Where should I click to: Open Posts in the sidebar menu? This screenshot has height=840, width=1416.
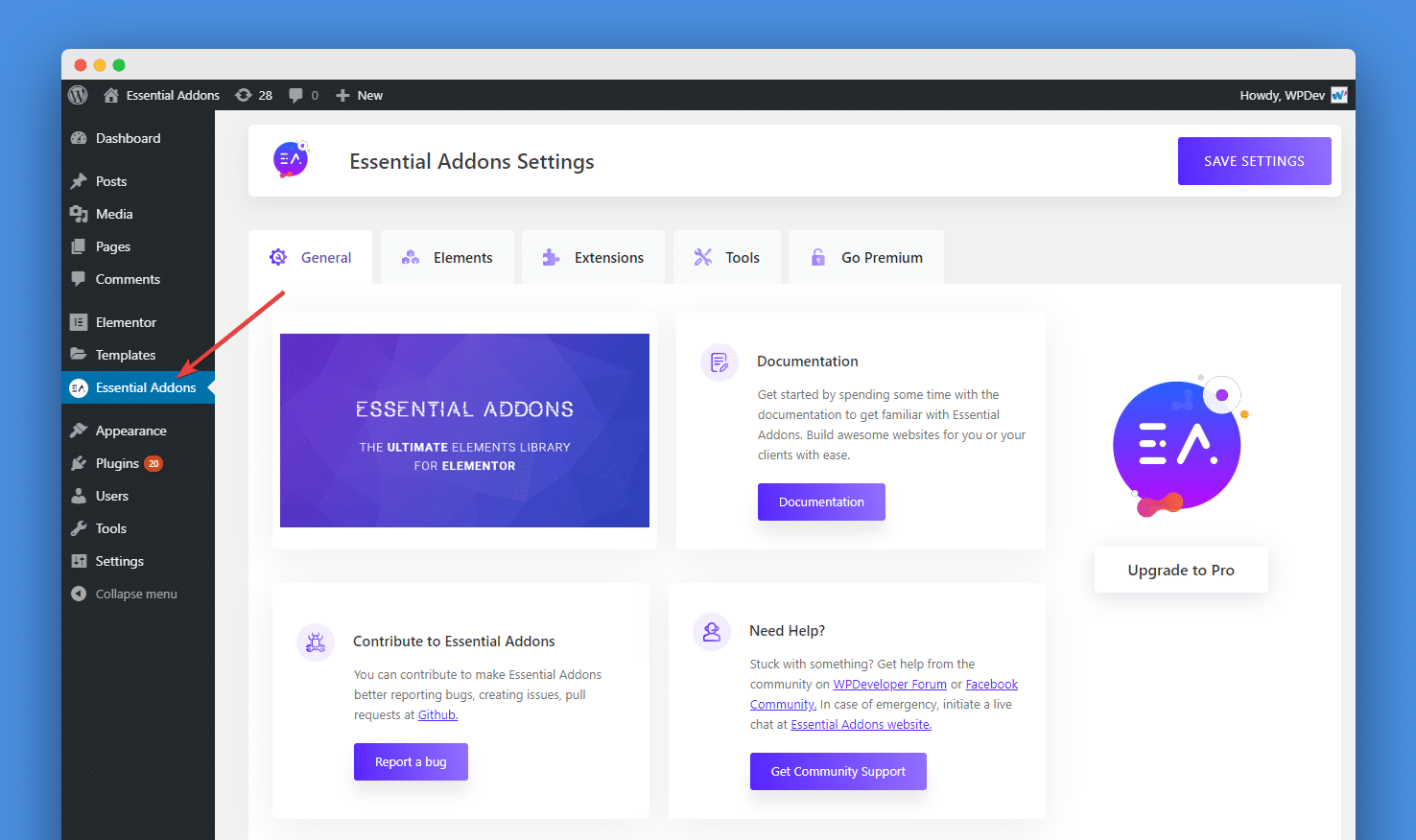click(x=138, y=181)
